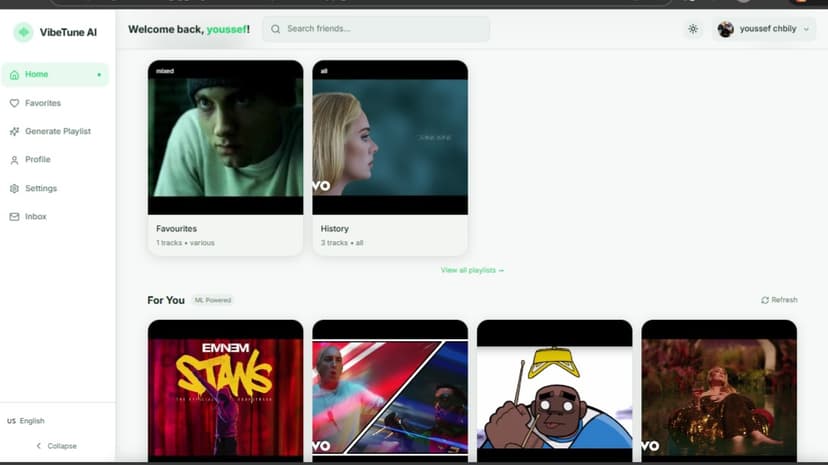Click the Refresh circular arrows icon

coord(765,300)
